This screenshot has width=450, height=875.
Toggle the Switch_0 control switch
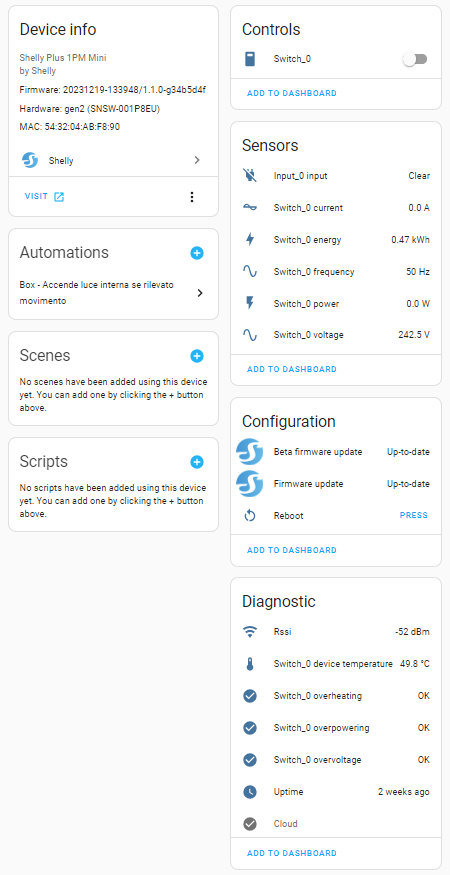pos(415,59)
